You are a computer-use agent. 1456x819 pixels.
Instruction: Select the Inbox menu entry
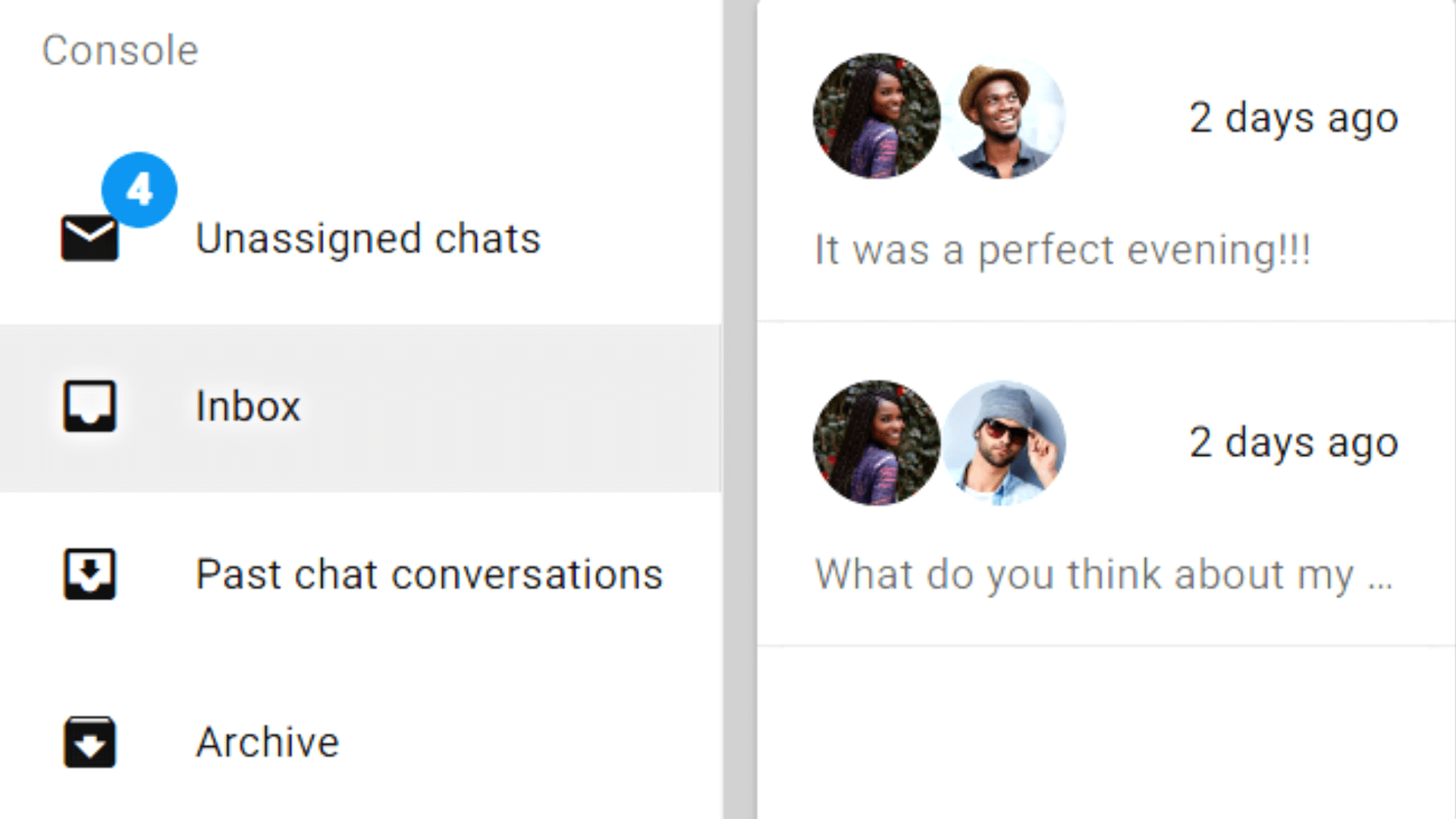[248, 406]
